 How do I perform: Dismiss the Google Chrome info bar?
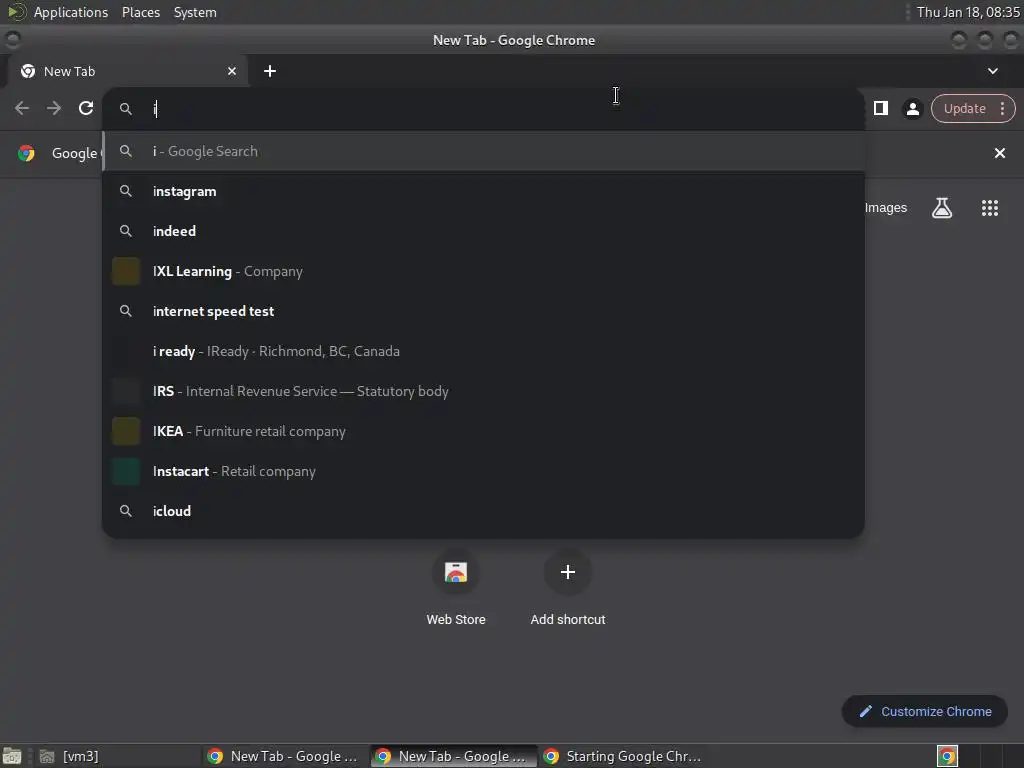(999, 153)
